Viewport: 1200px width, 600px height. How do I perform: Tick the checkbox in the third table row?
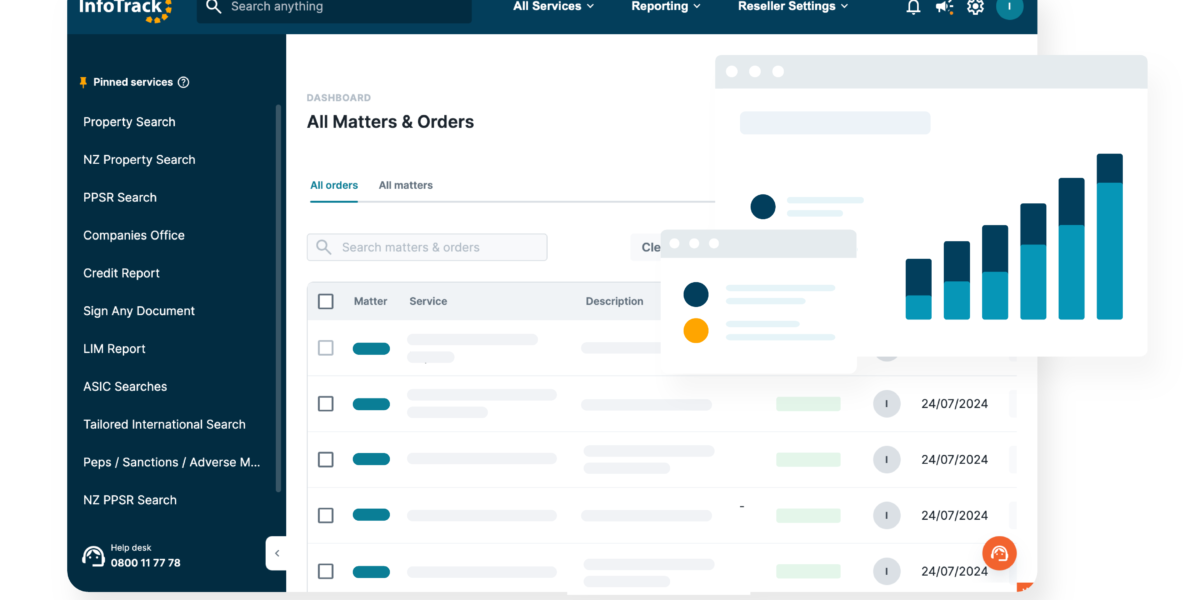coord(325,459)
